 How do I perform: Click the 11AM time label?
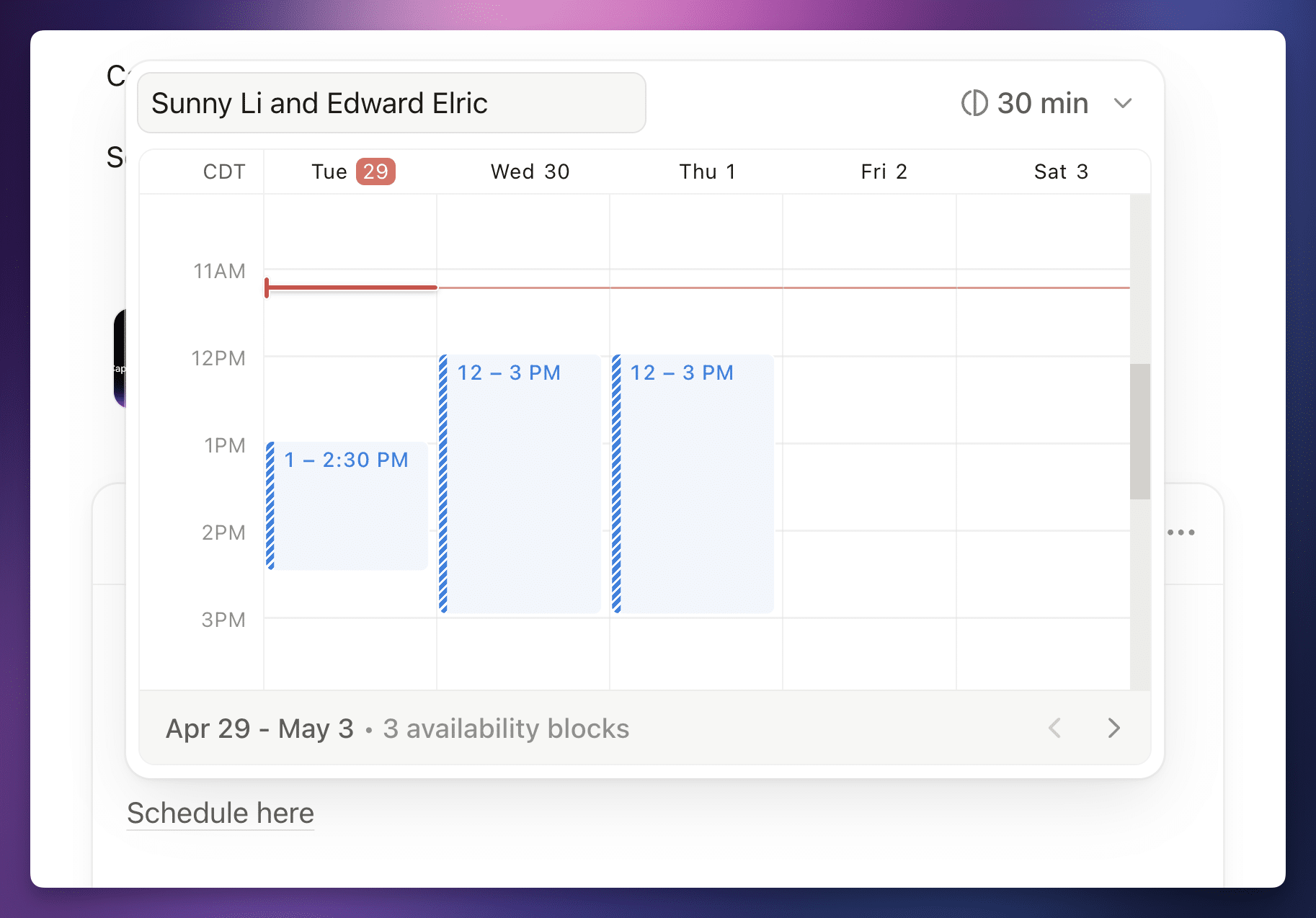coord(219,271)
